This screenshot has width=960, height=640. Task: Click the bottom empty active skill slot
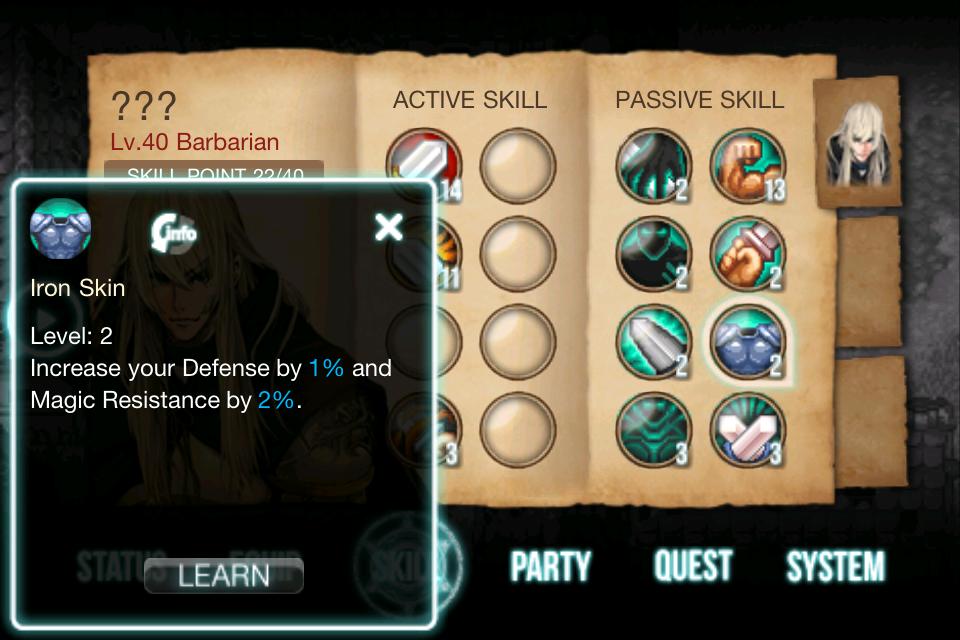(517, 430)
